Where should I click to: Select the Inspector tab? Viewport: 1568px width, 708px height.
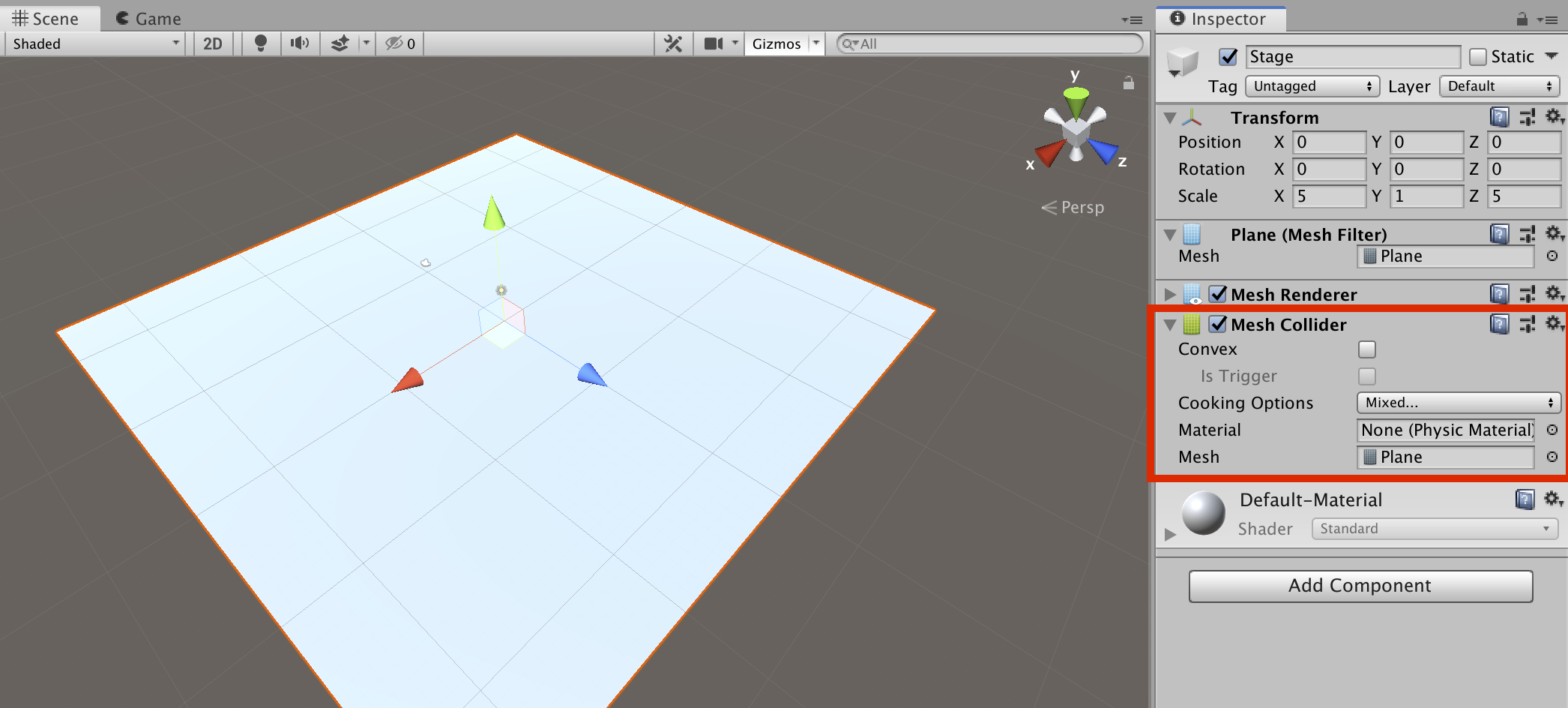pyautogui.click(x=1219, y=18)
